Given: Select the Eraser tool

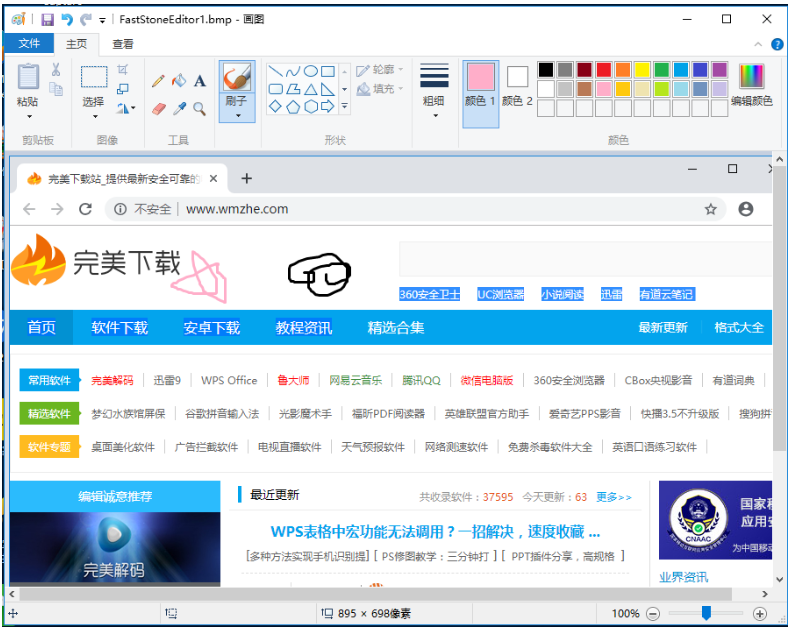Looking at the screenshot, I should point(158,109).
